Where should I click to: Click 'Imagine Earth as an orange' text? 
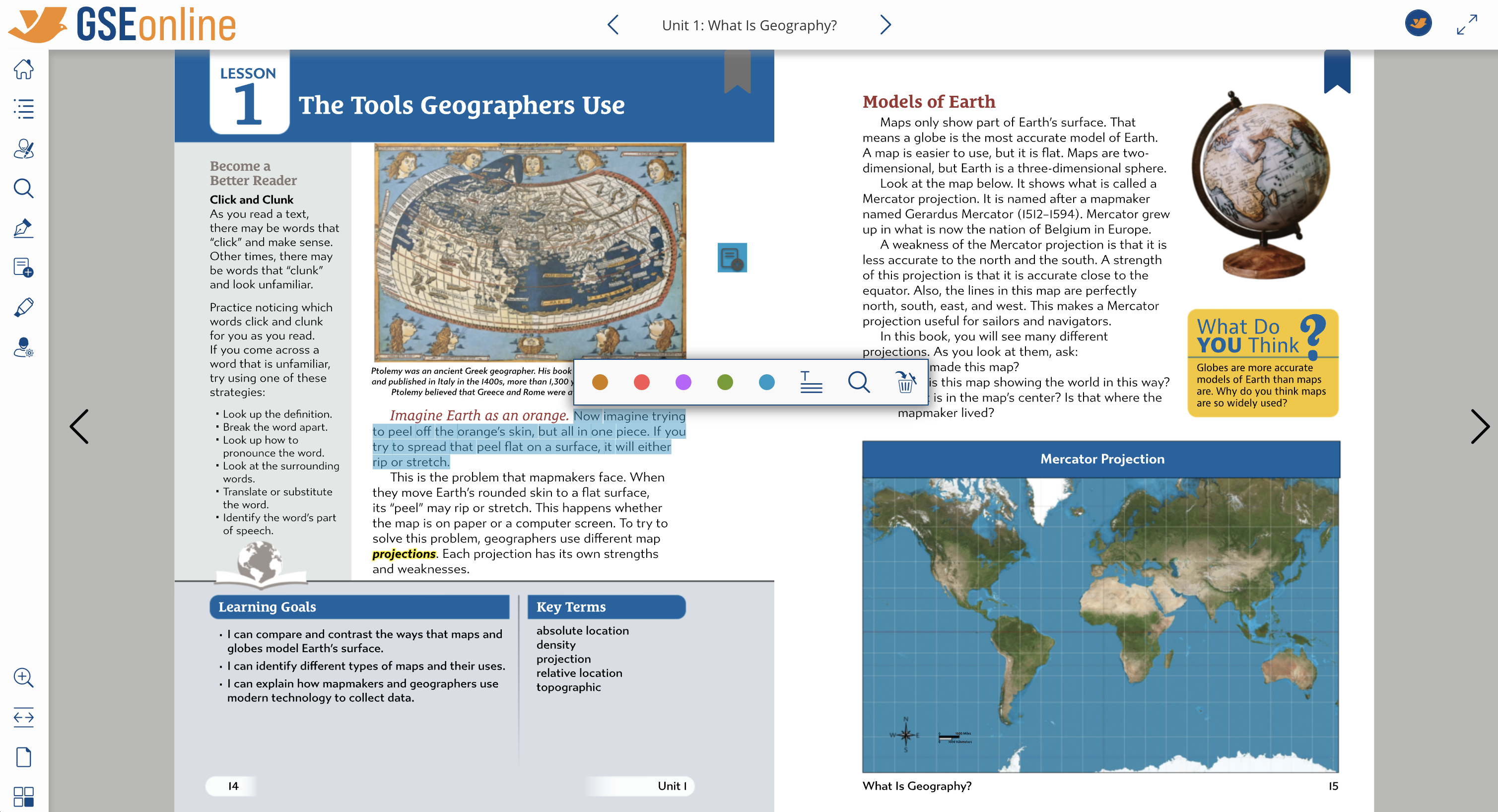(x=478, y=415)
